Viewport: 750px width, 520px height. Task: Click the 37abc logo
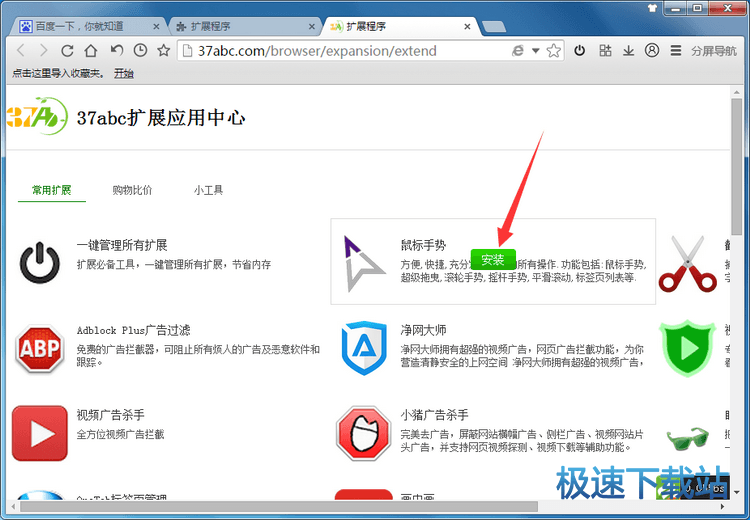[37, 116]
